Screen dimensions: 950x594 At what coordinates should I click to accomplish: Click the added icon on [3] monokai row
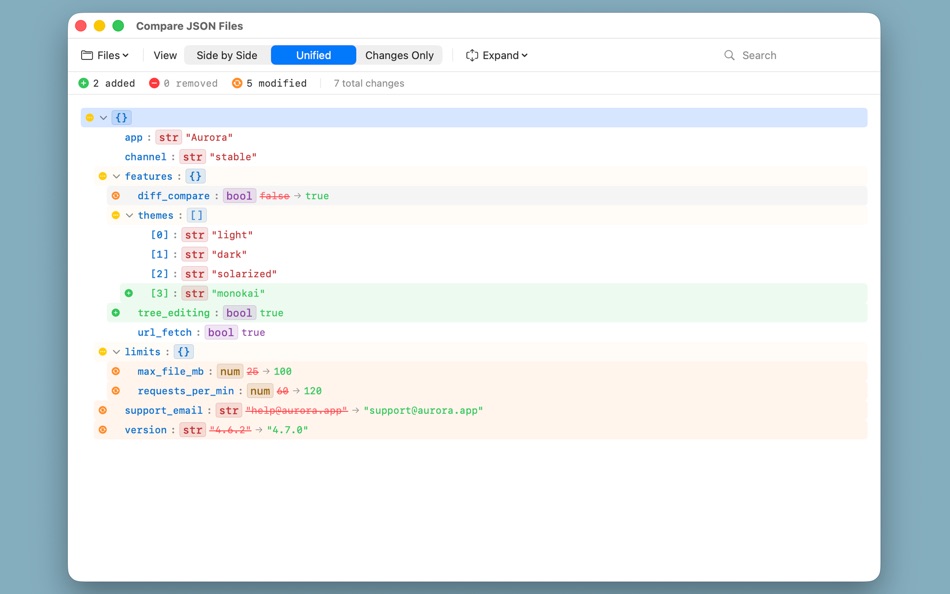click(x=128, y=293)
